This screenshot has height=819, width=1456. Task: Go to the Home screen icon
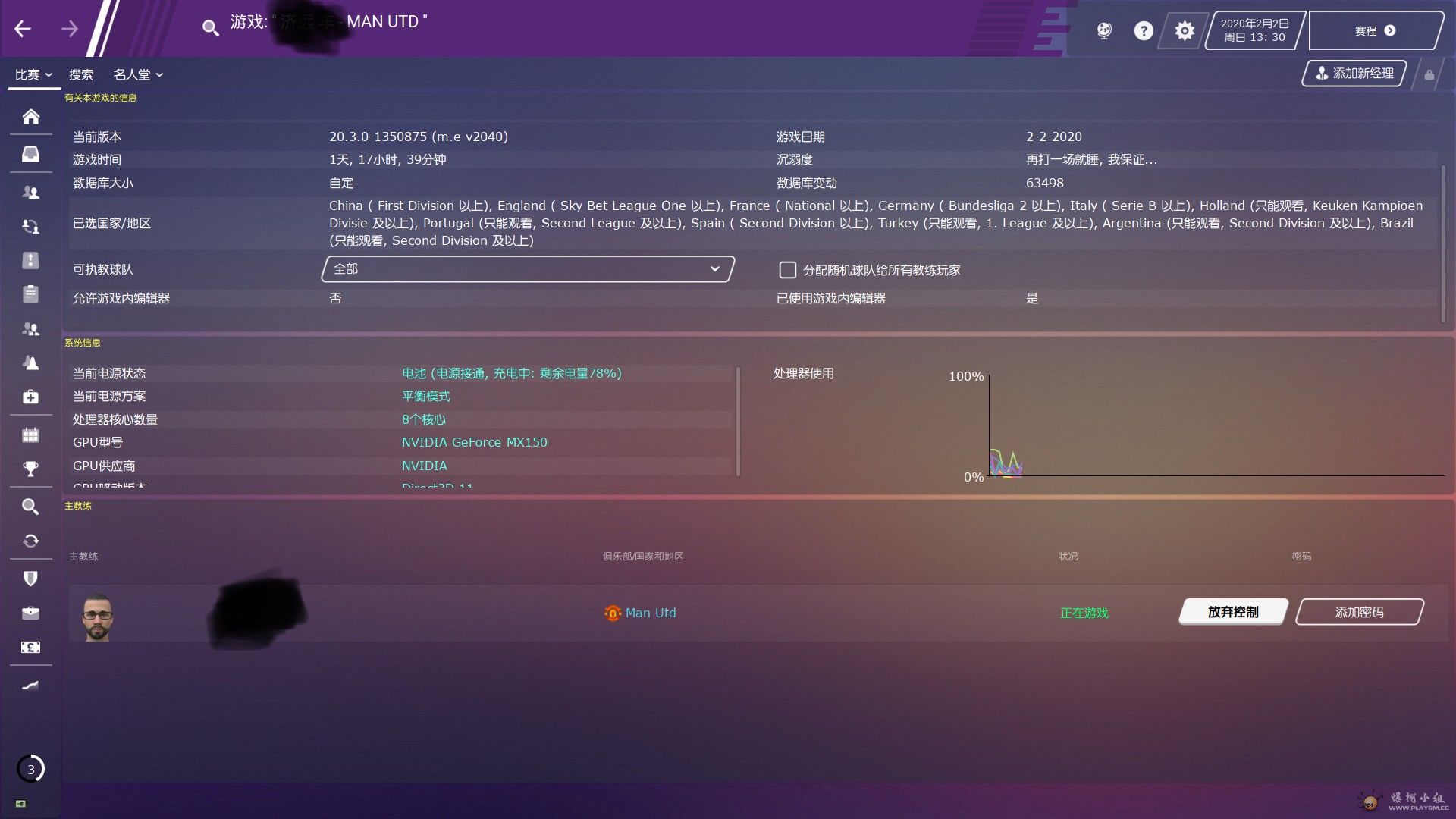pos(30,117)
